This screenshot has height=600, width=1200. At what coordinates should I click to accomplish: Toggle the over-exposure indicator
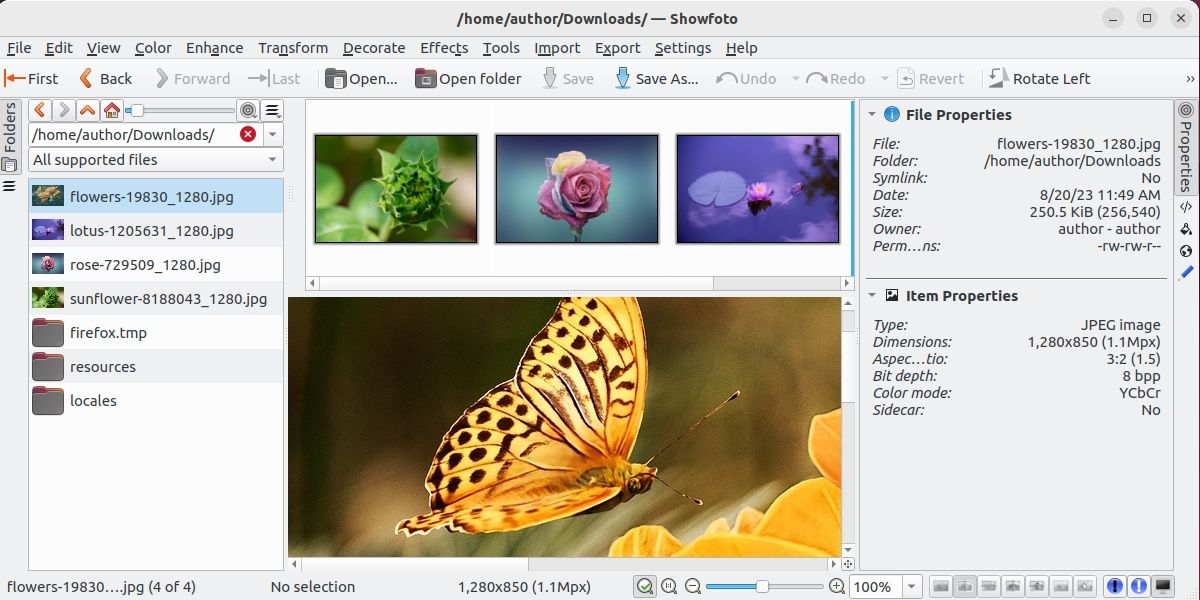click(x=1140, y=586)
